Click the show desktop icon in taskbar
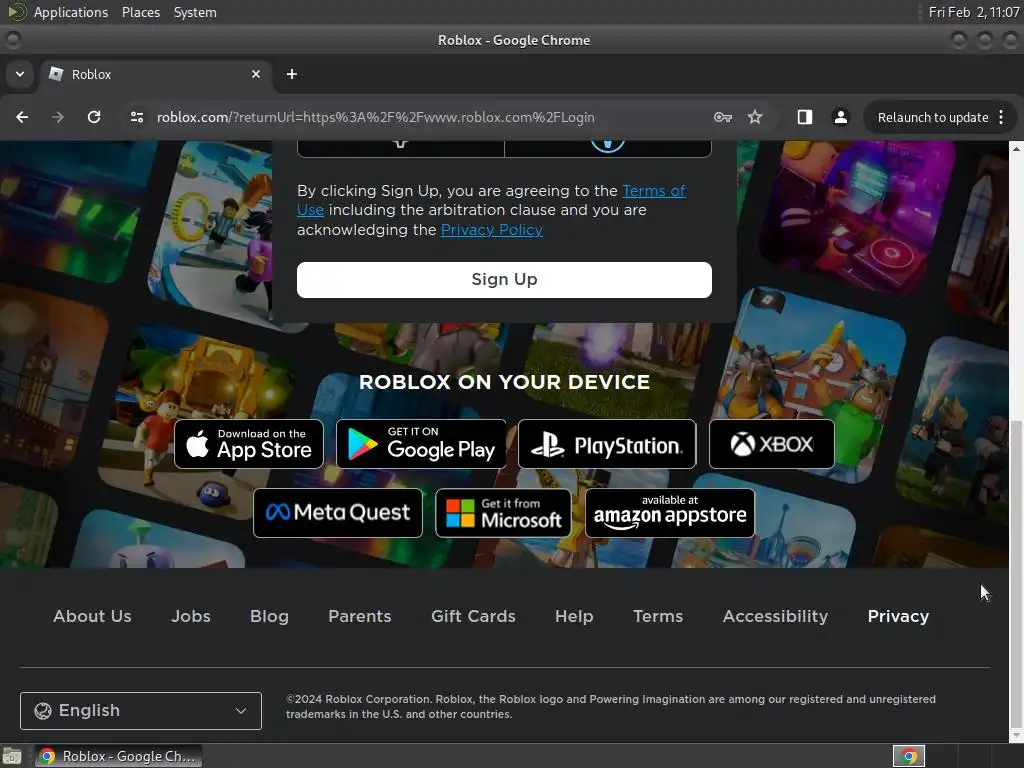This screenshot has width=1024, height=768. pyautogui.click(x=12, y=756)
